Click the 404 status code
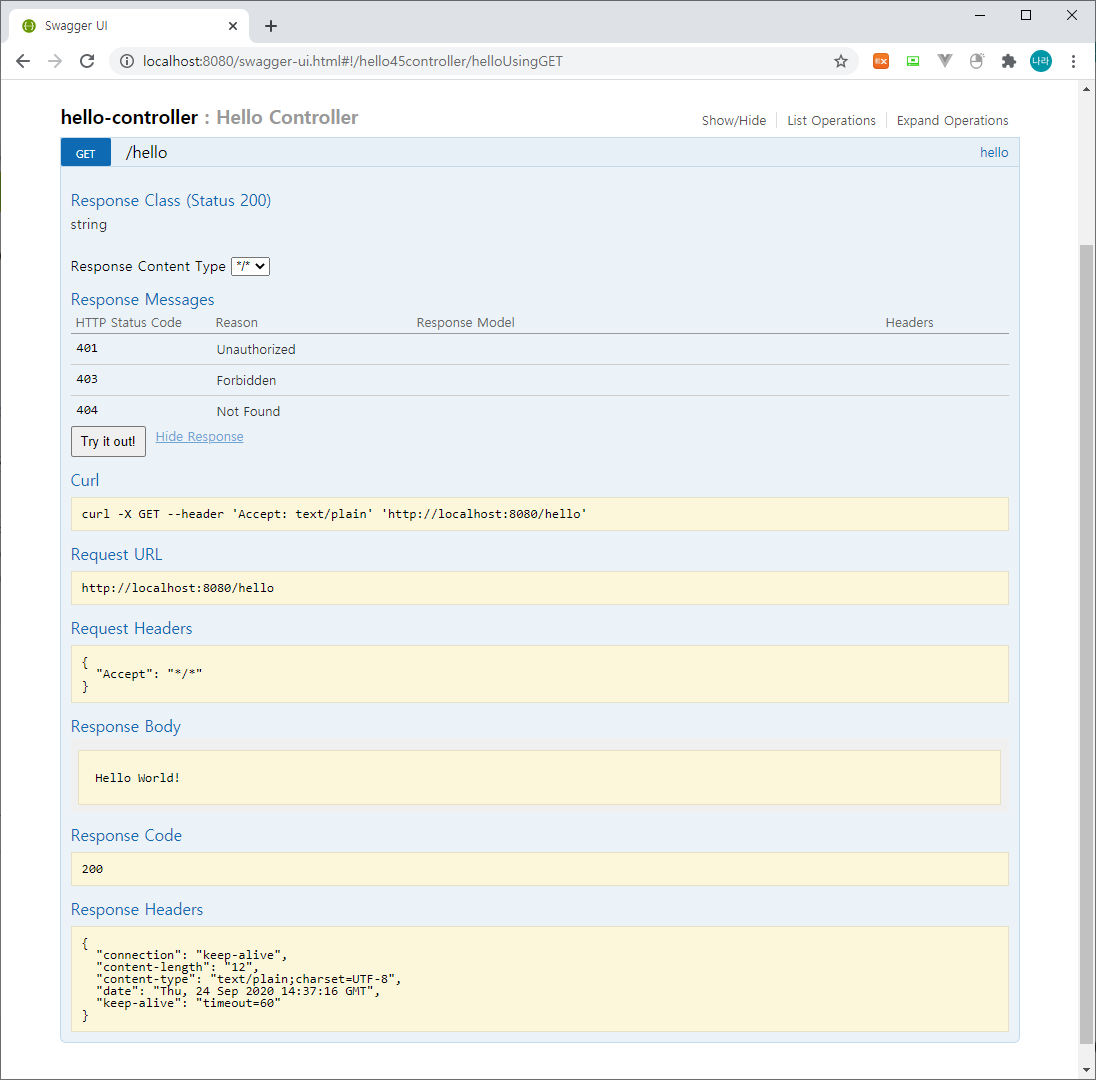The height and width of the screenshot is (1080, 1096). coord(87,410)
